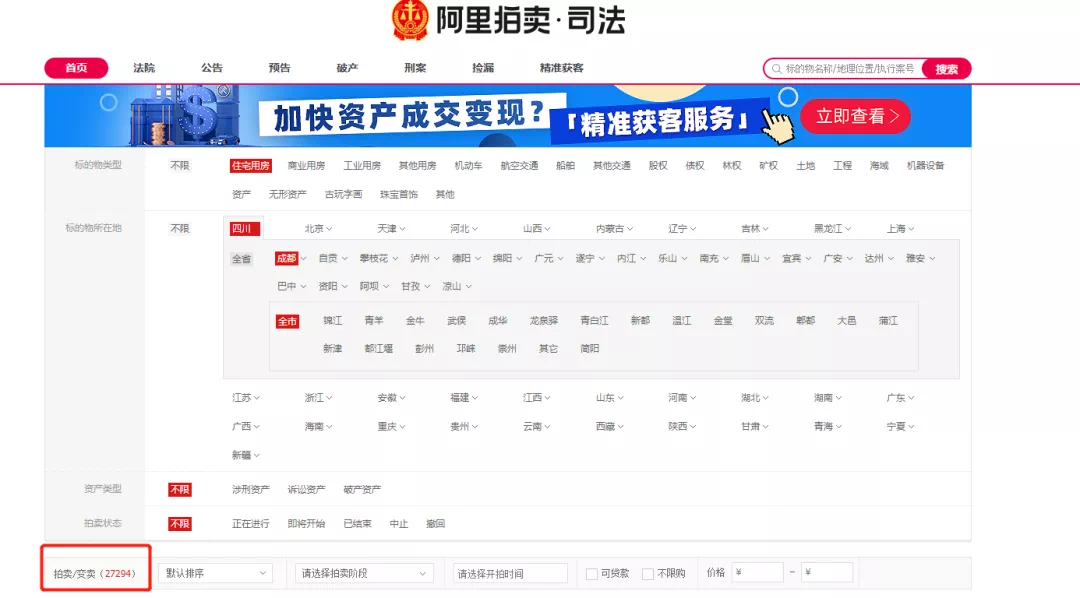
Task: Expand the 黑龙江 province dropdown
Action: (x=832, y=229)
